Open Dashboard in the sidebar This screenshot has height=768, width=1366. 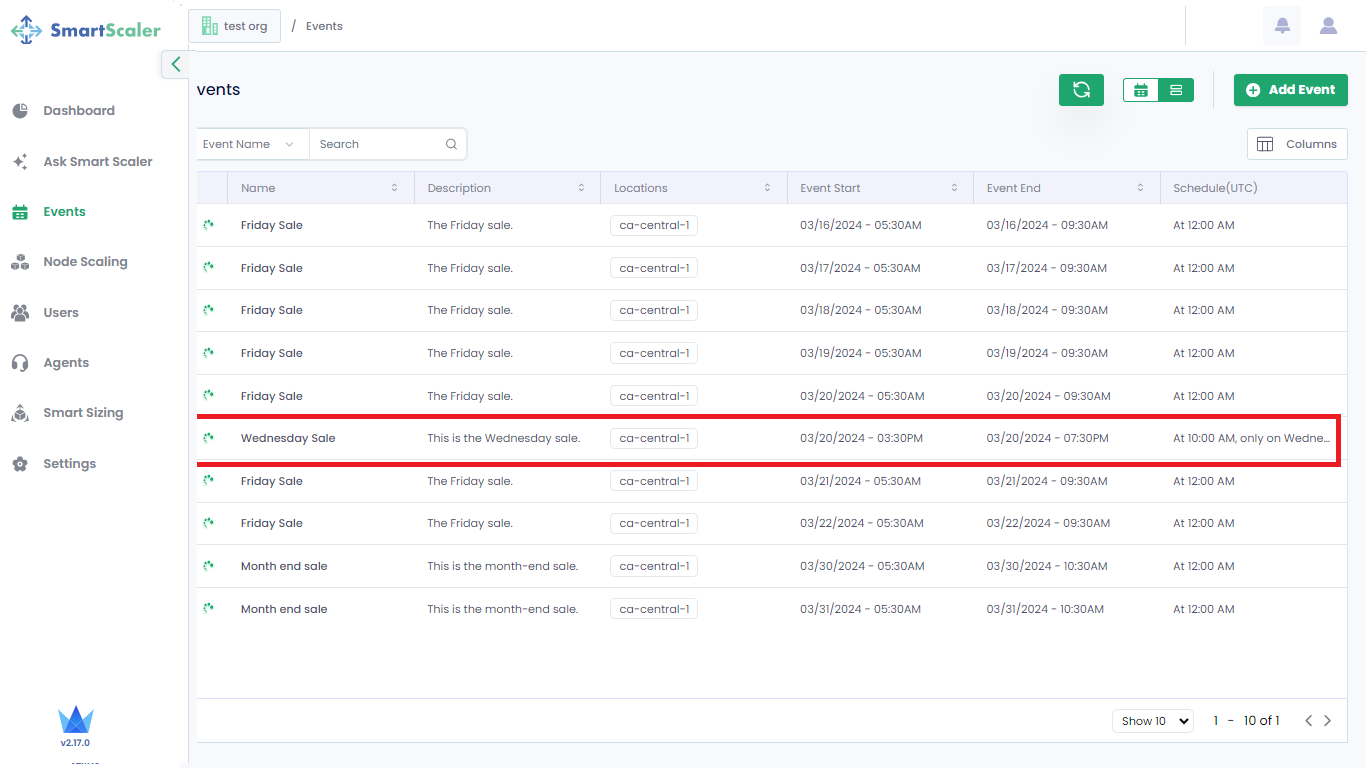[x=78, y=111]
